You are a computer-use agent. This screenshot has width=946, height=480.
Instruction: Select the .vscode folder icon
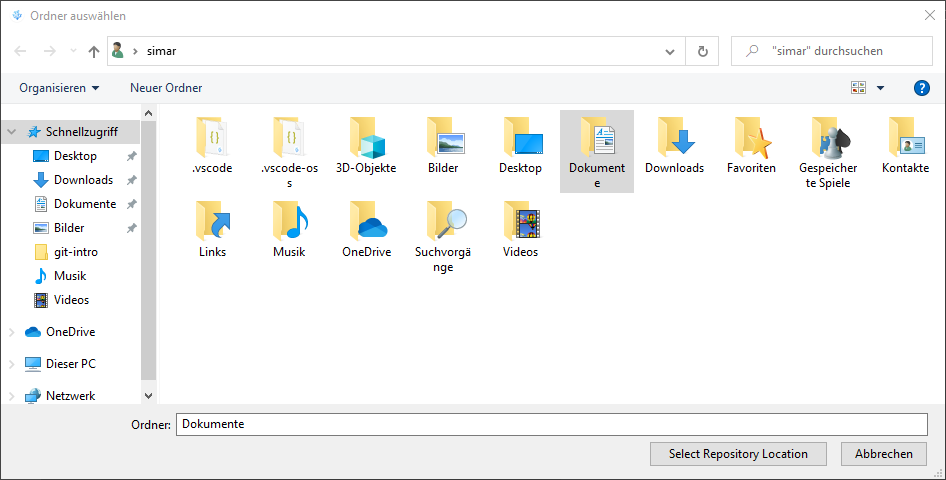pyautogui.click(x=212, y=138)
